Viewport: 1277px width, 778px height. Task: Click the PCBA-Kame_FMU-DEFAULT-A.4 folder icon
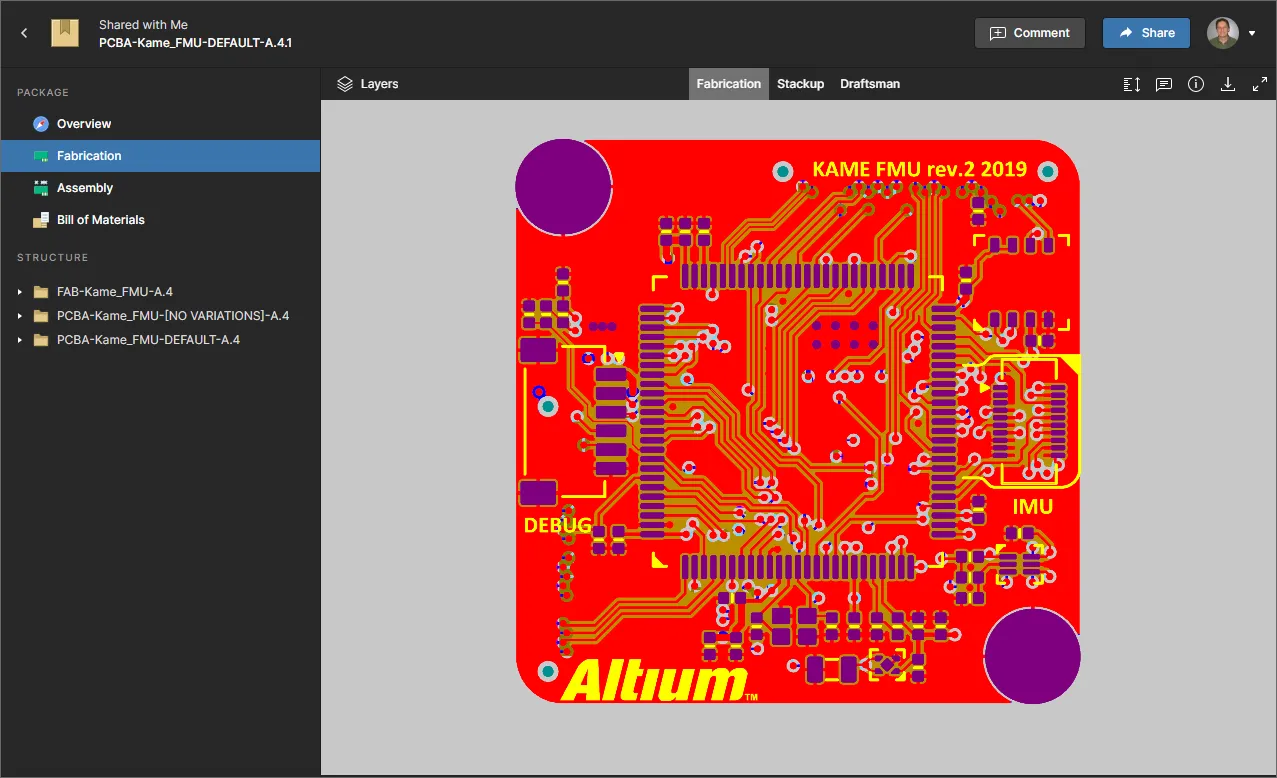pyautogui.click(x=41, y=340)
